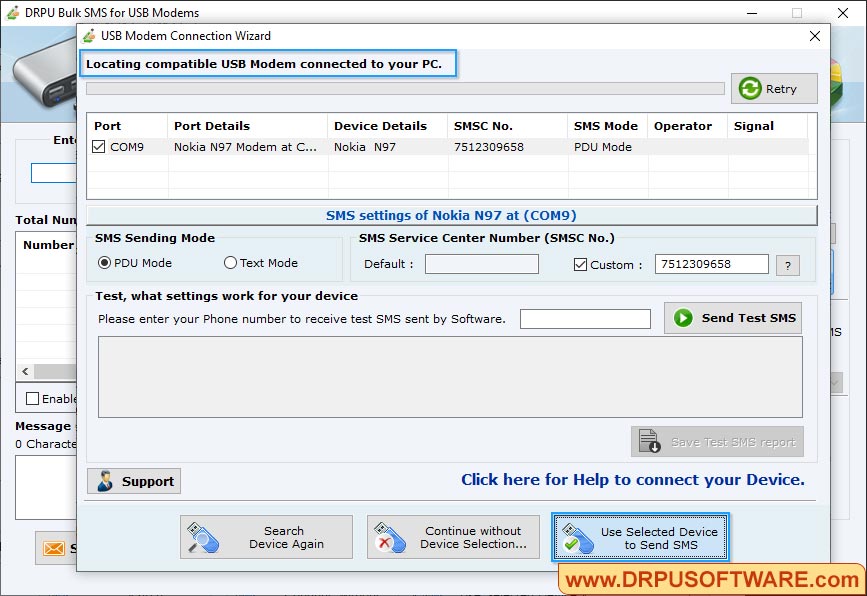Click the Retry button label
Image resolution: width=867 pixels, height=596 pixels.
(781, 89)
